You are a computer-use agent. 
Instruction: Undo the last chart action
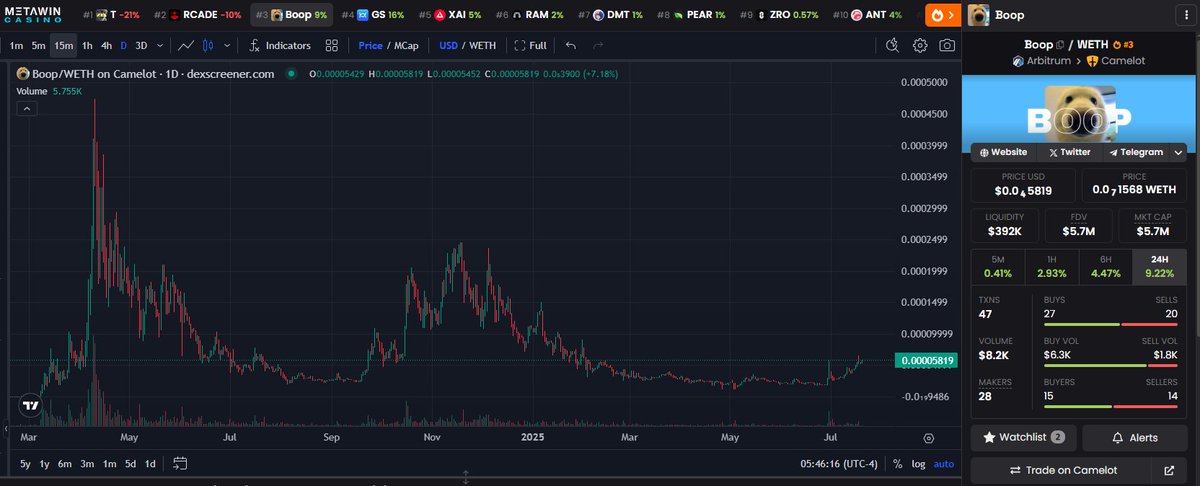(x=570, y=45)
